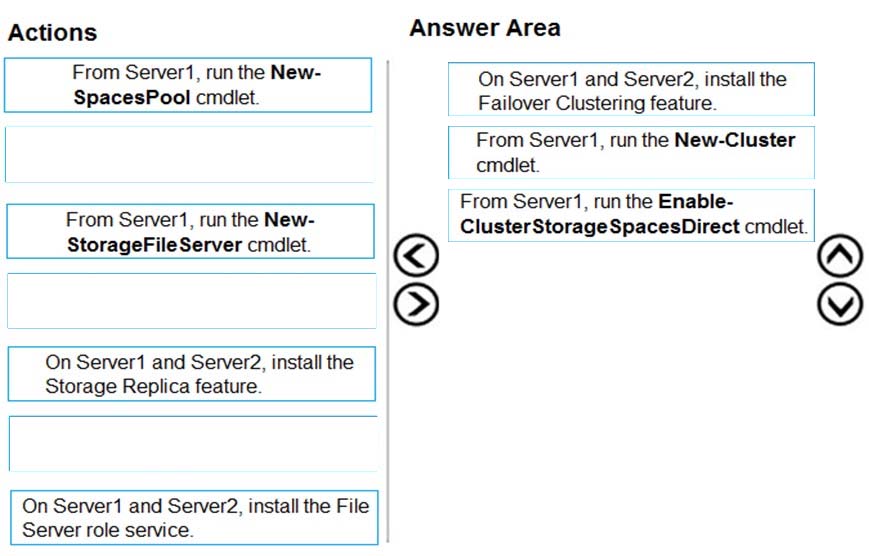
Task: Click the empty slot below New-SpacesPool
Action: (190, 154)
